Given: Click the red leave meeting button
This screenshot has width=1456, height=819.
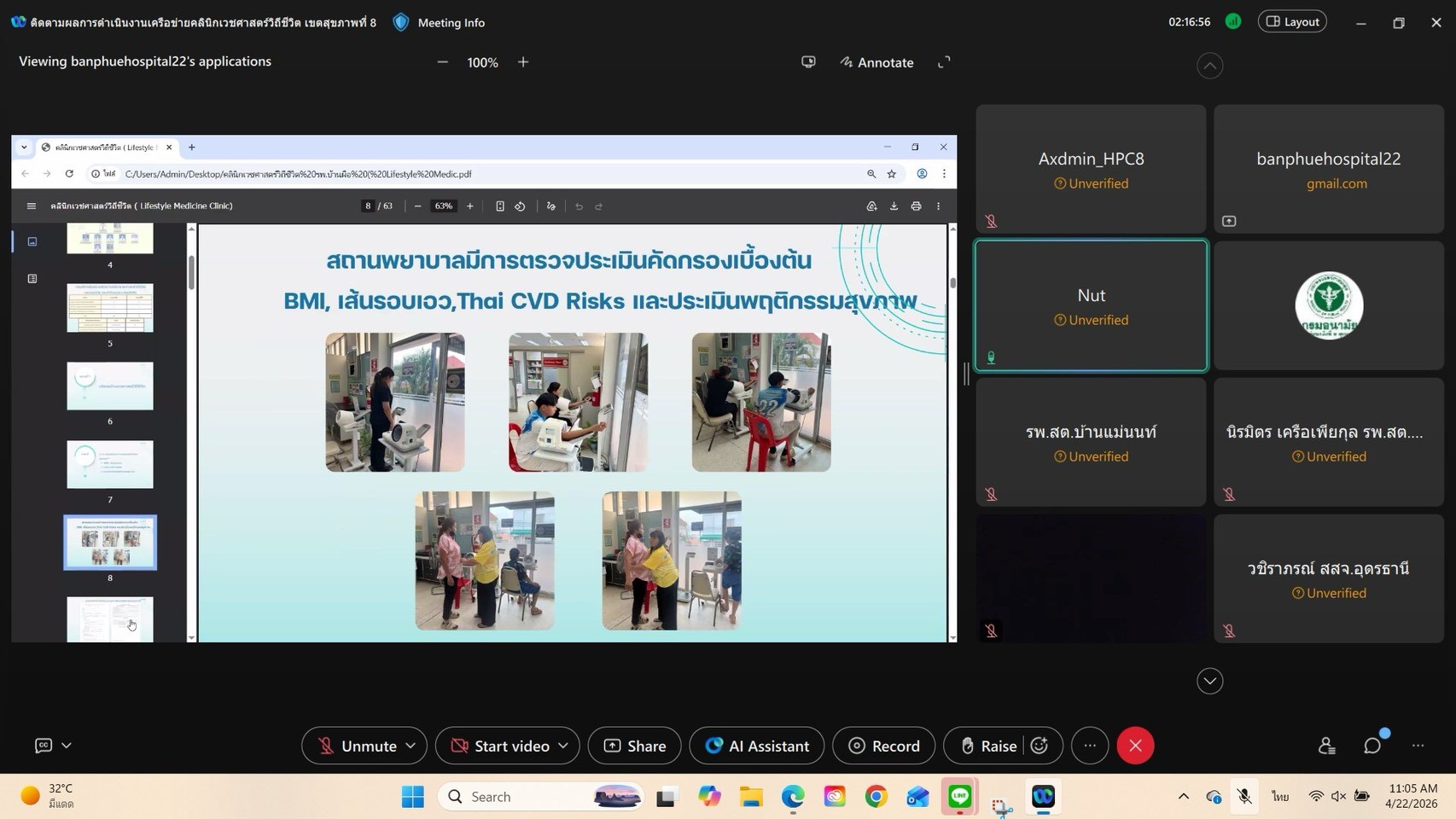Looking at the screenshot, I should pyautogui.click(x=1135, y=746).
